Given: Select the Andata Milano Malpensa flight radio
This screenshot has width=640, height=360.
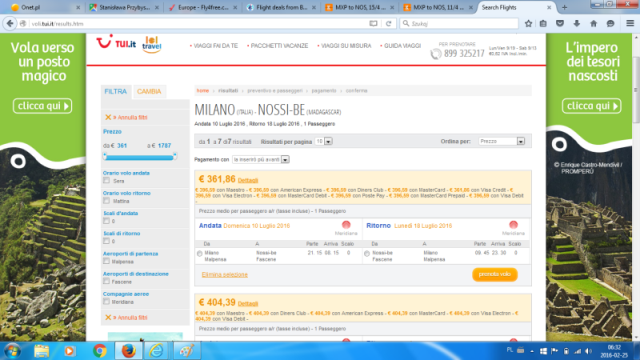Looking at the screenshot, I should coord(200,254).
